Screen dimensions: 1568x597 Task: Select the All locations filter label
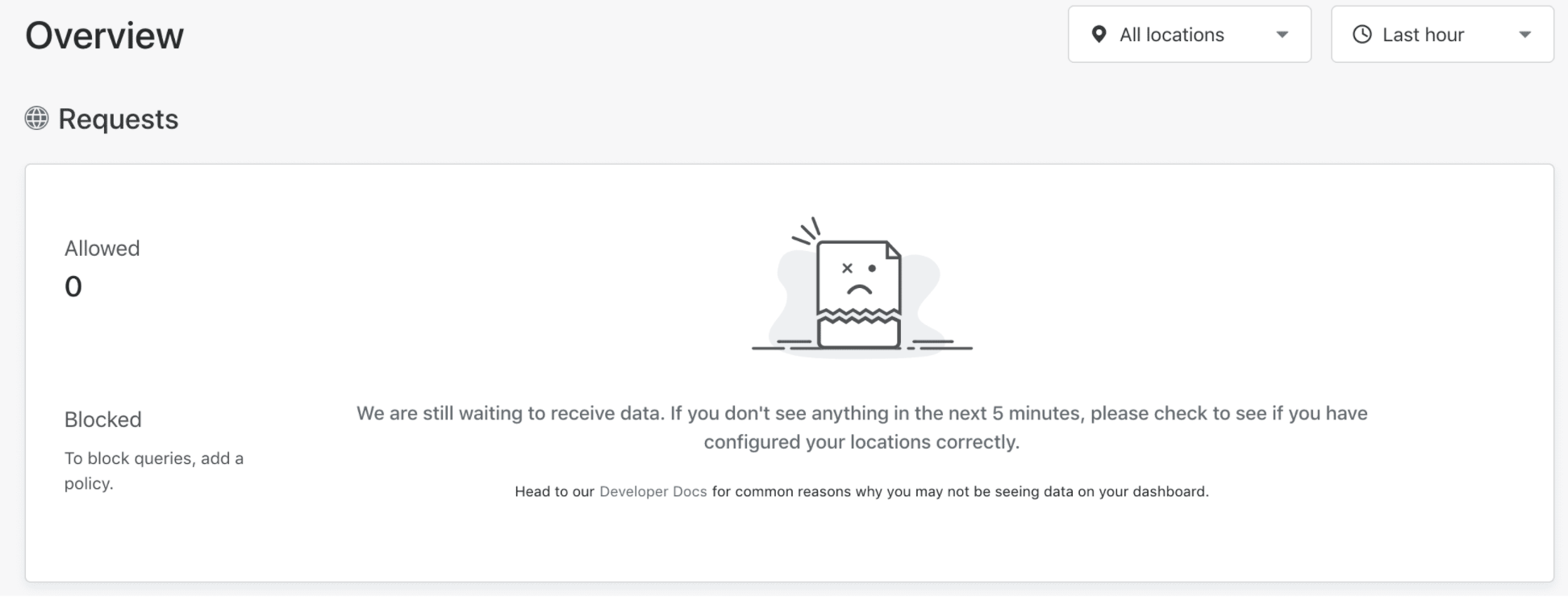(x=1170, y=34)
